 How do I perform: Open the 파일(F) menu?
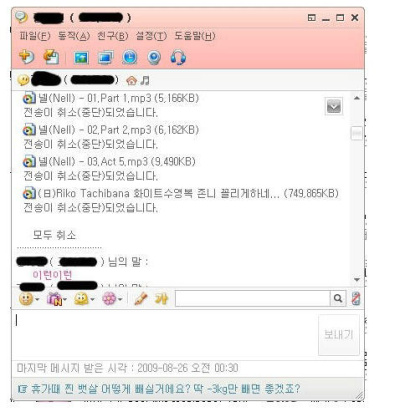point(35,36)
